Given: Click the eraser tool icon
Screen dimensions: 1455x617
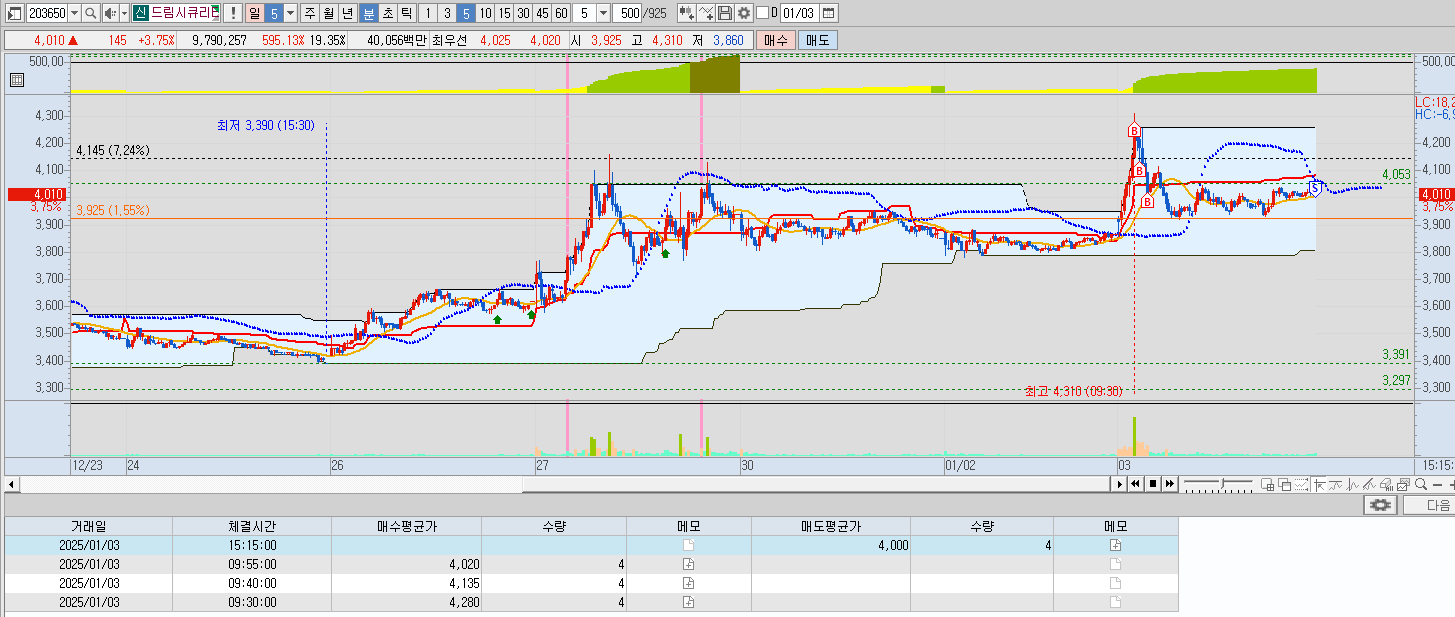Looking at the screenshot, I should point(1386,484).
